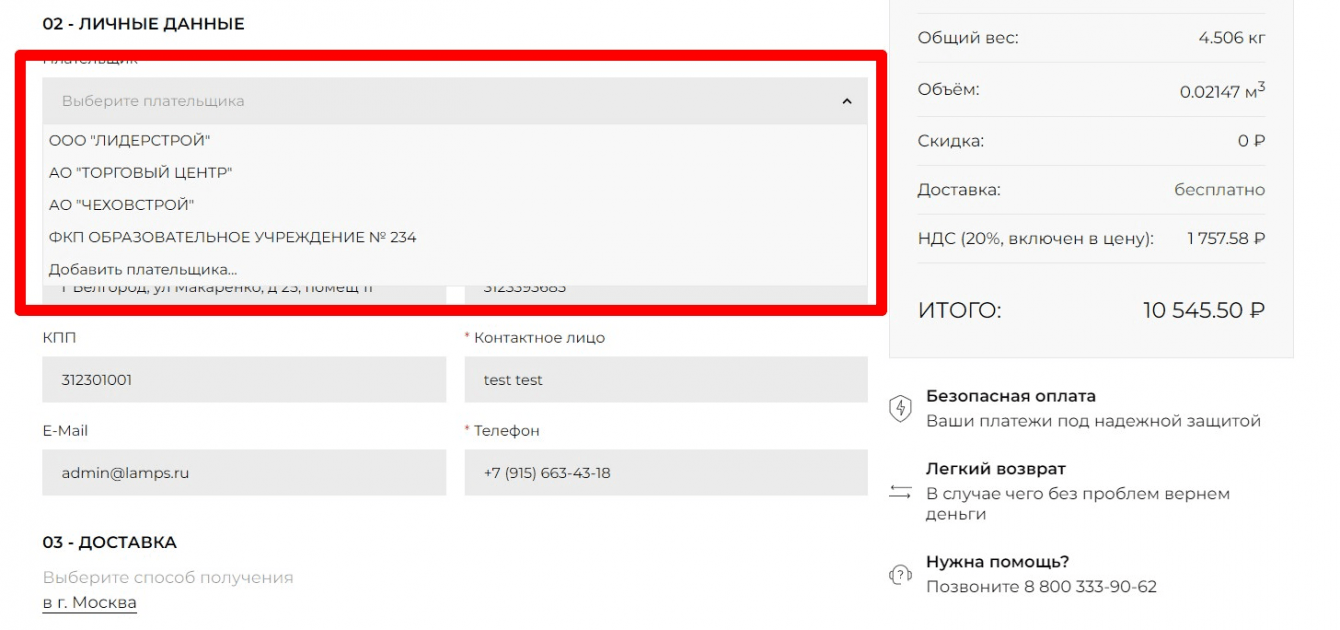Collapse payer dropdown using the chevron arrow
The height and width of the screenshot is (630, 1340).
(x=847, y=101)
